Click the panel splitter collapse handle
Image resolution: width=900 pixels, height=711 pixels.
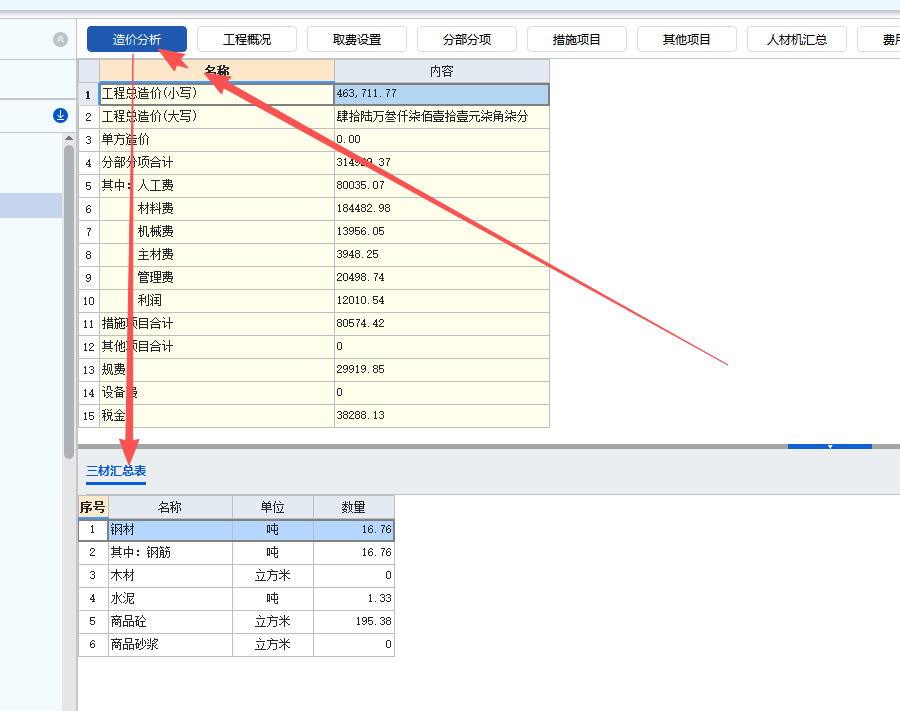tap(830, 446)
